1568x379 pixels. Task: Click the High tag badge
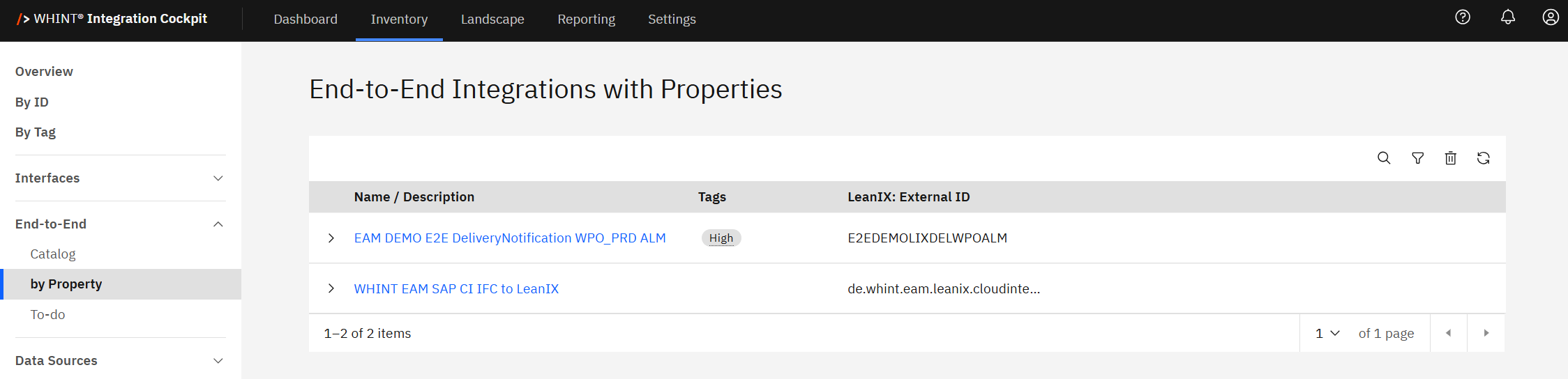tap(721, 238)
